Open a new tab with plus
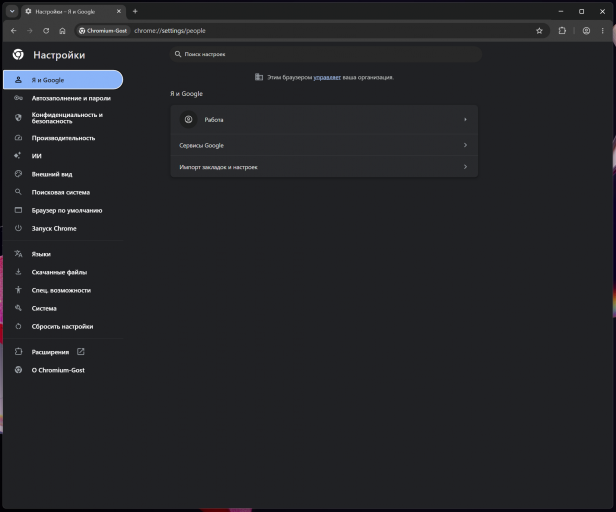Screen dimensions: 616x512 [135, 11]
